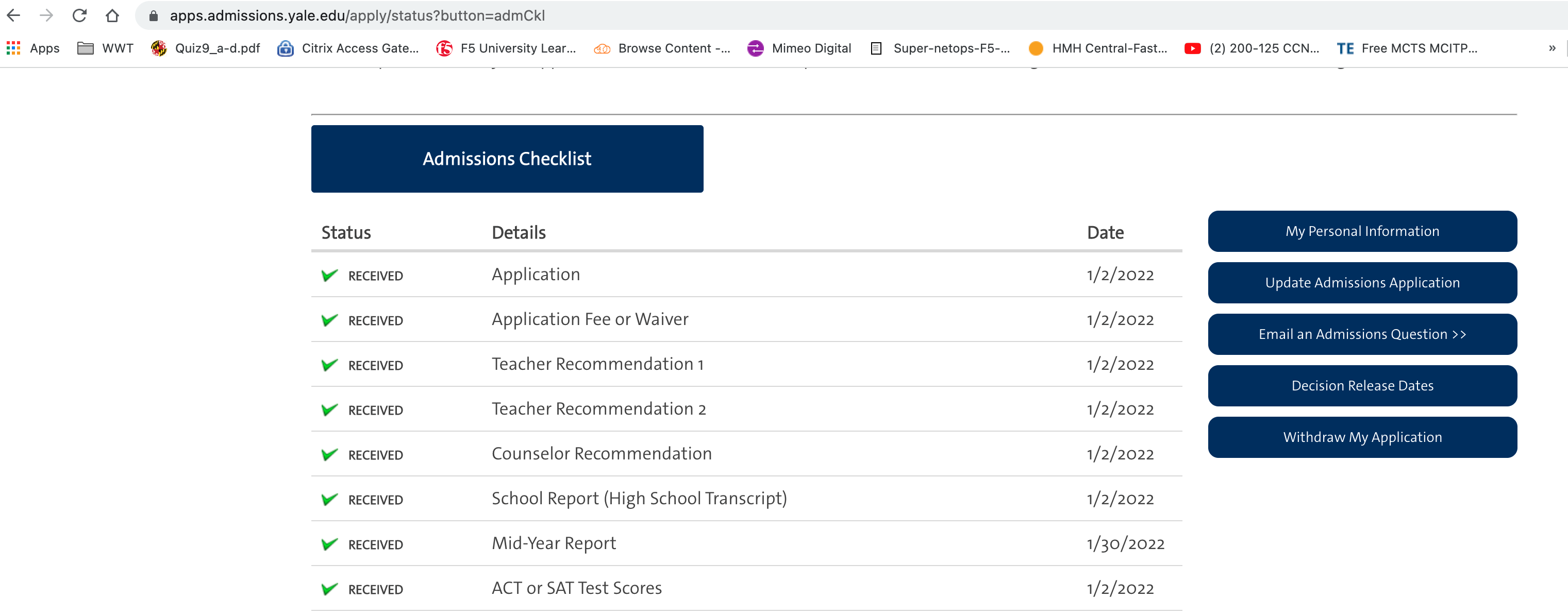The width and height of the screenshot is (1568, 615).
Task: Select Counselor Recommendation text
Action: coord(602,454)
